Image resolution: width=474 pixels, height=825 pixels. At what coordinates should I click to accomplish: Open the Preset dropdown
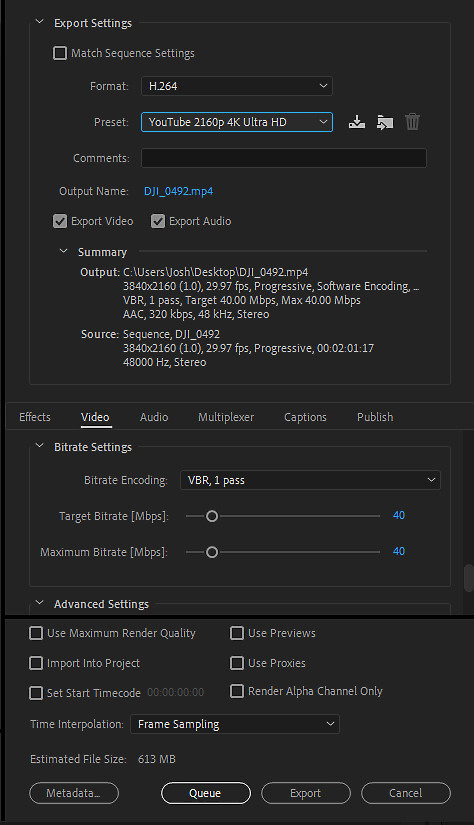coord(237,122)
